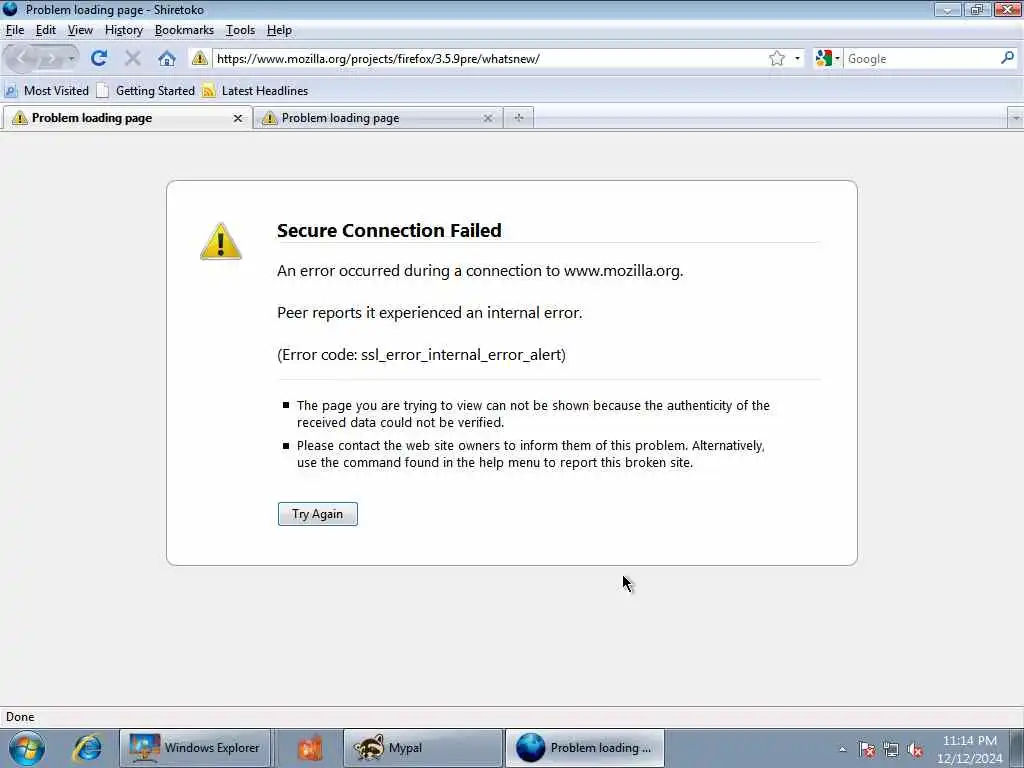The width and height of the screenshot is (1024, 768).
Task: Click the error code ssl_error_internal_error_alert text
Action: coord(421,355)
